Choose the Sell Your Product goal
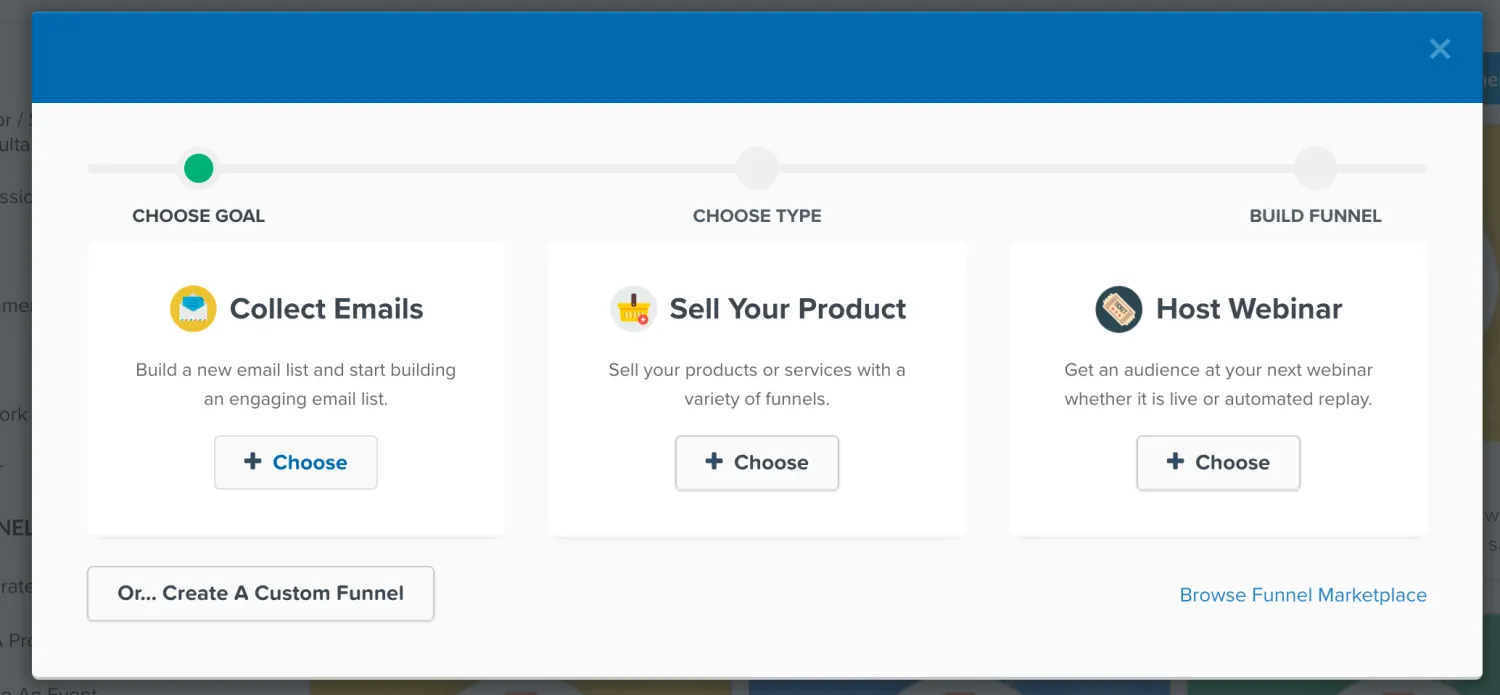Image resolution: width=1500 pixels, height=695 pixels. [x=757, y=463]
